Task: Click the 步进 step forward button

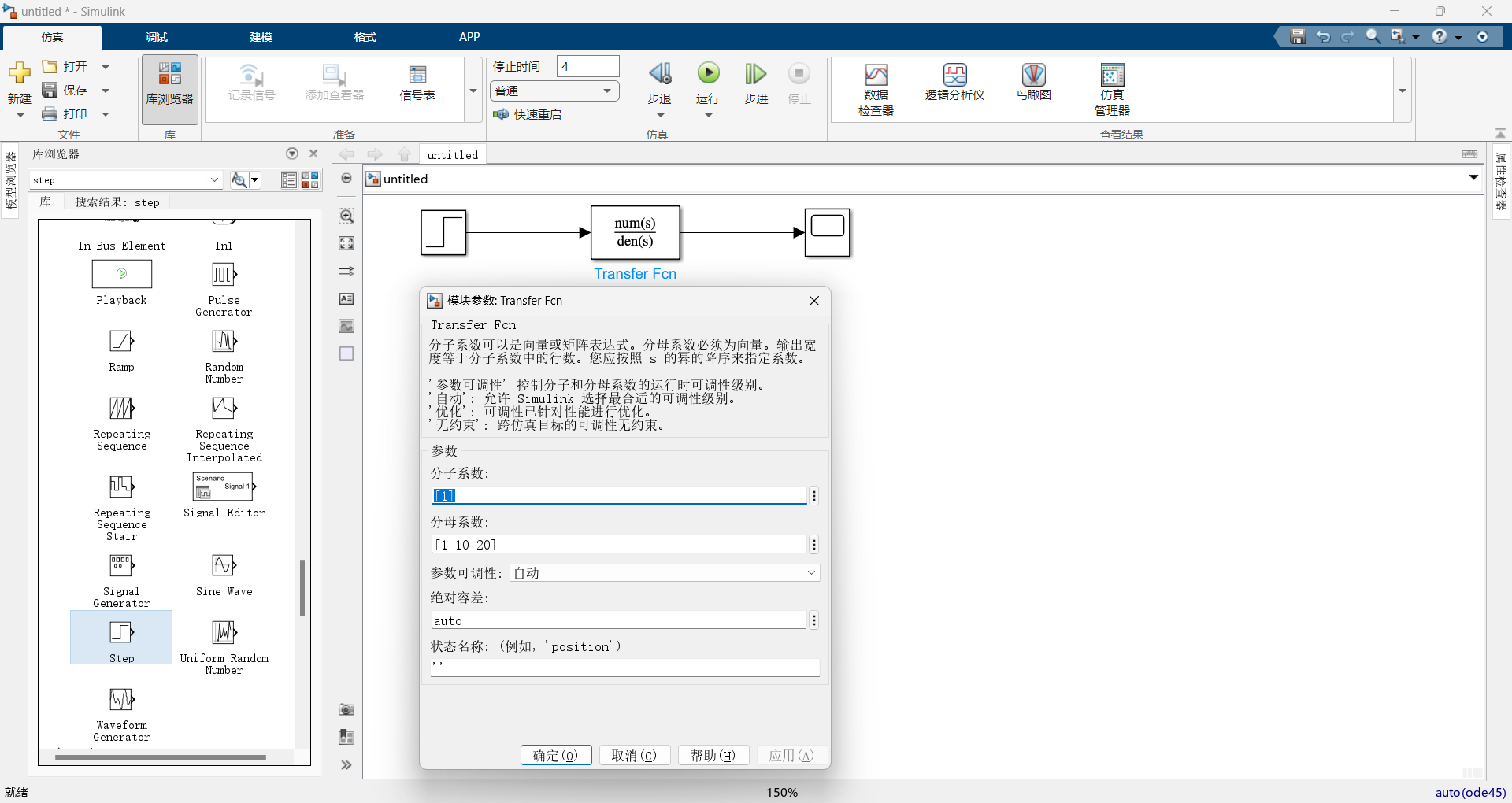Action: point(756,83)
